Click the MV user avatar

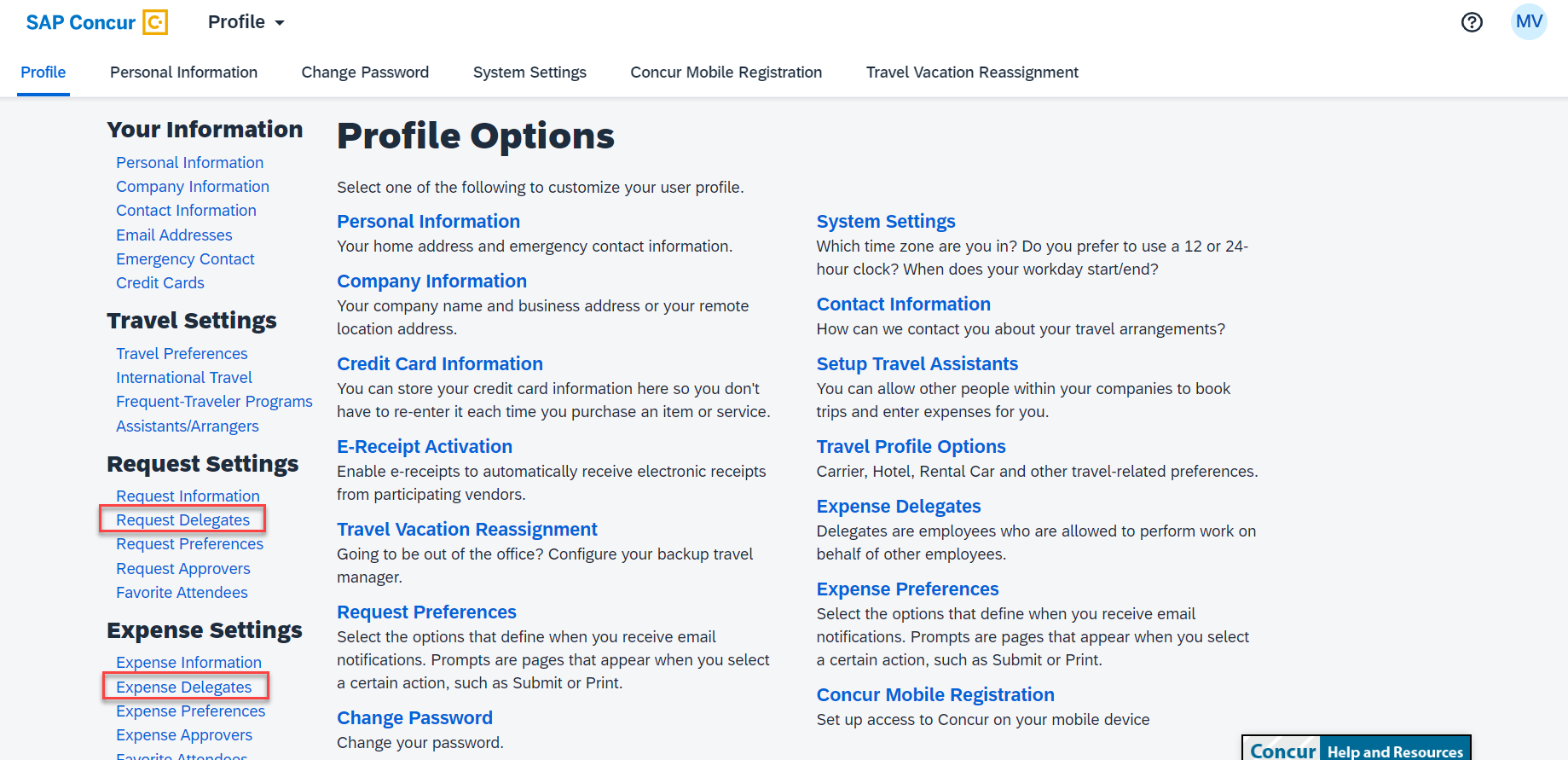tap(1529, 22)
